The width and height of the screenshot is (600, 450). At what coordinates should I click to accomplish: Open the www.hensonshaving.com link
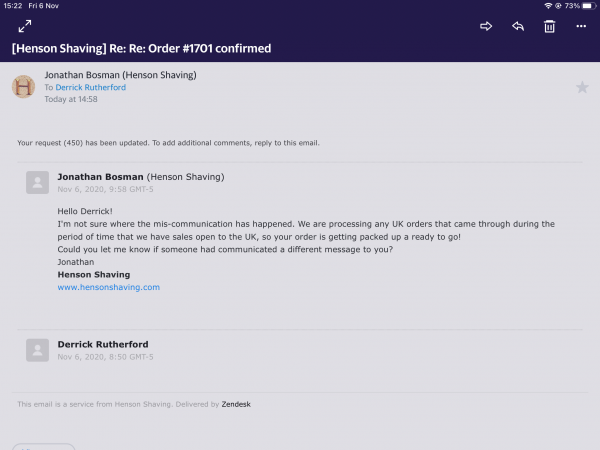click(x=109, y=287)
